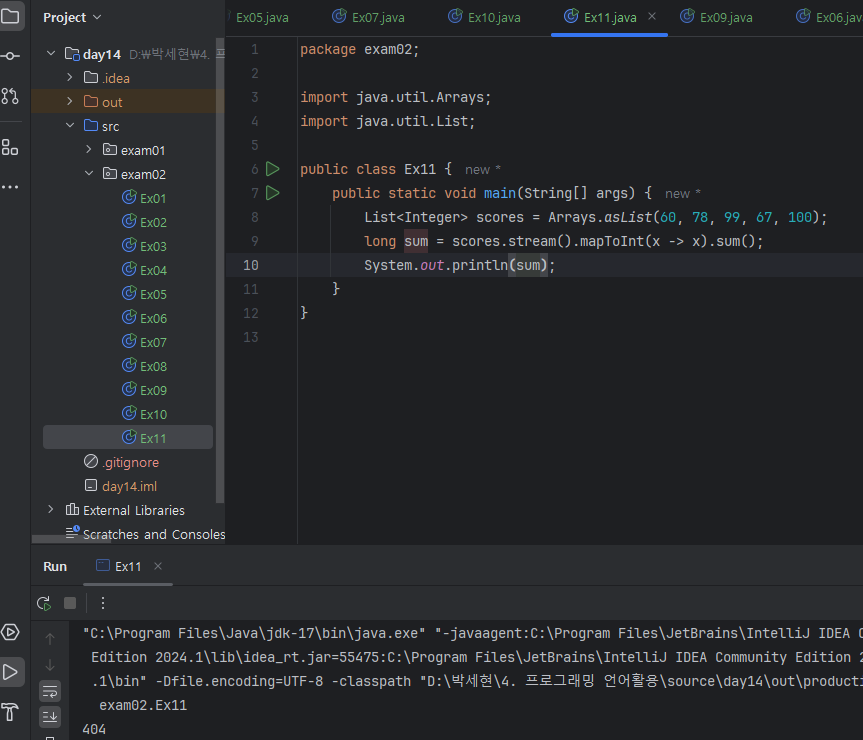Jump down the stack trace with the down arrow
The height and width of the screenshot is (740, 863).
[x=50, y=665]
